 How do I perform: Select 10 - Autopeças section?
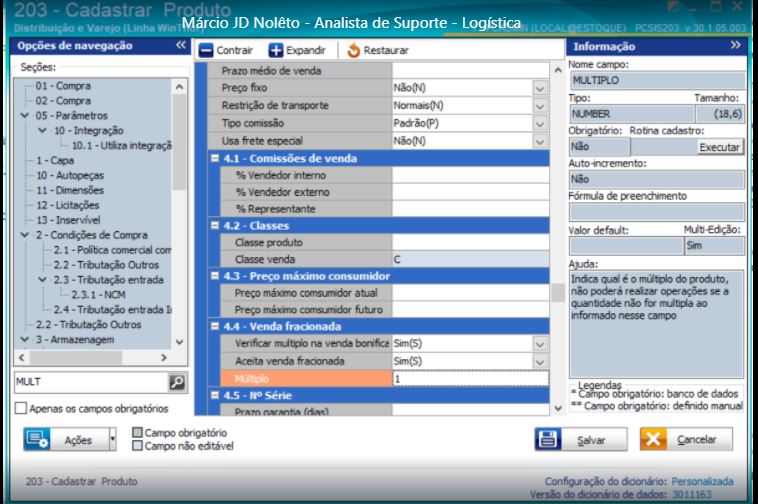pyautogui.click(x=70, y=175)
